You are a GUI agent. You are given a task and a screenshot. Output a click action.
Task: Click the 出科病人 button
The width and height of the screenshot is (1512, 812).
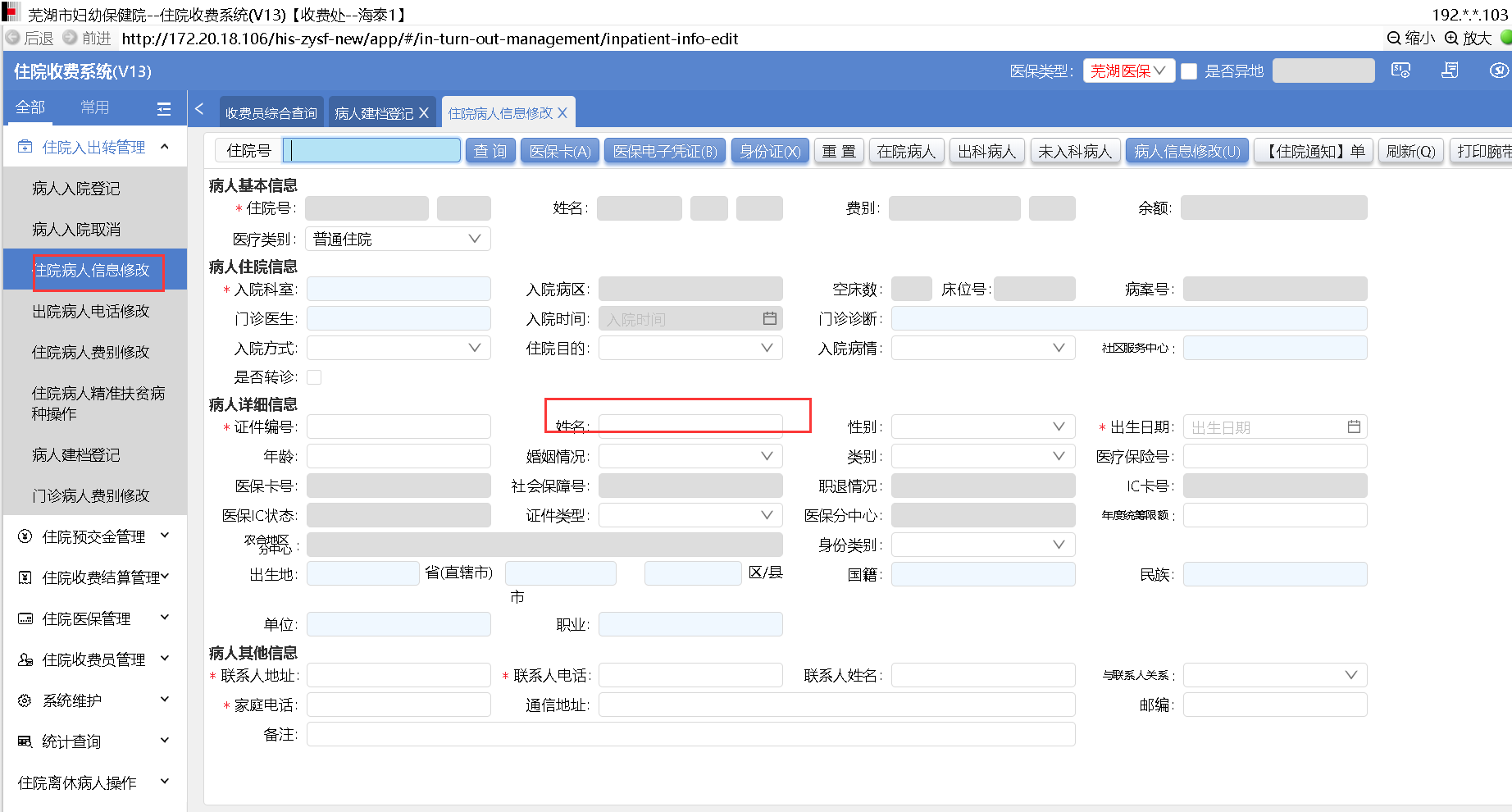coord(987,151)
